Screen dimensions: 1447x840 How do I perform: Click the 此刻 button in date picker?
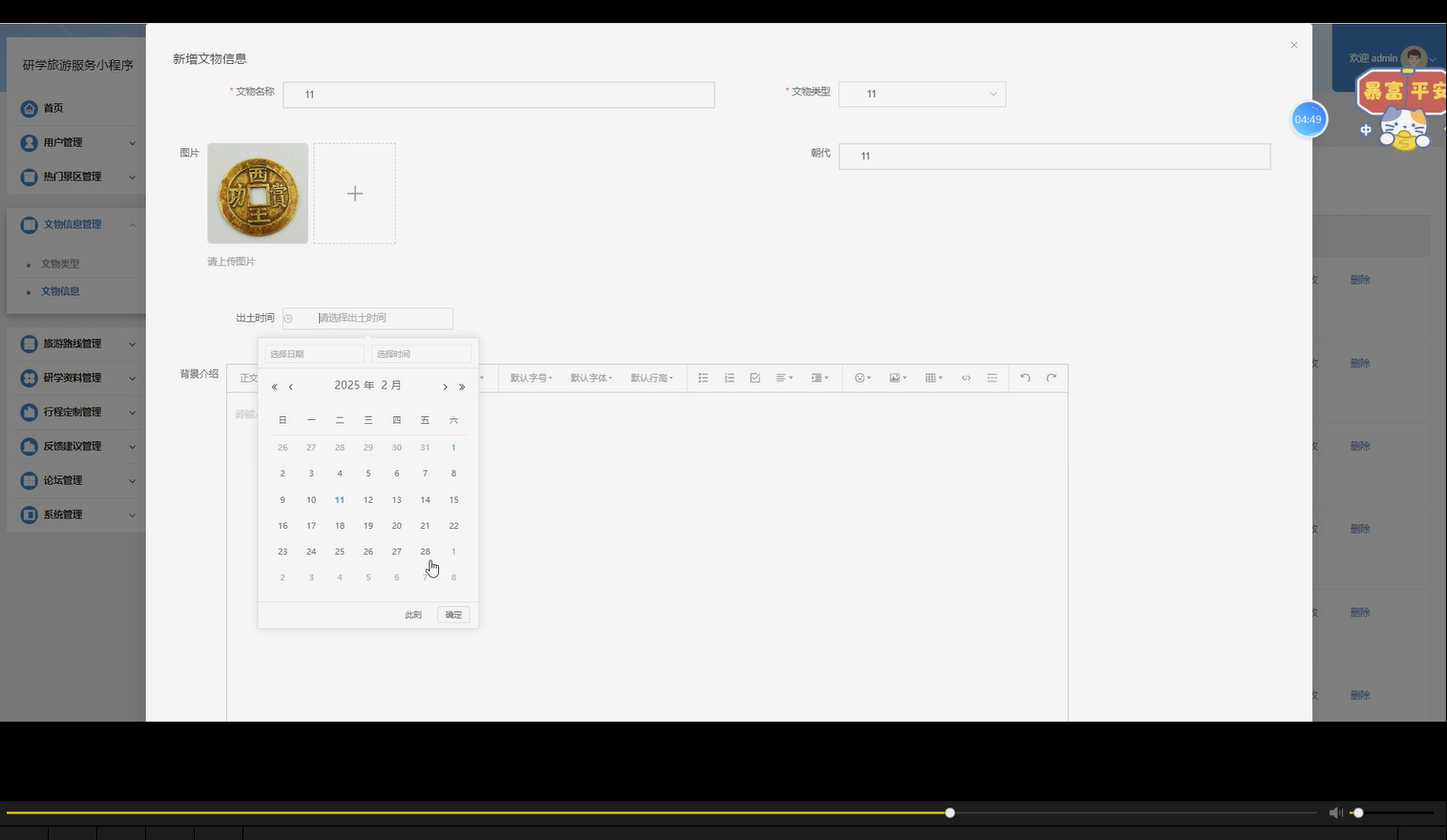413,615
